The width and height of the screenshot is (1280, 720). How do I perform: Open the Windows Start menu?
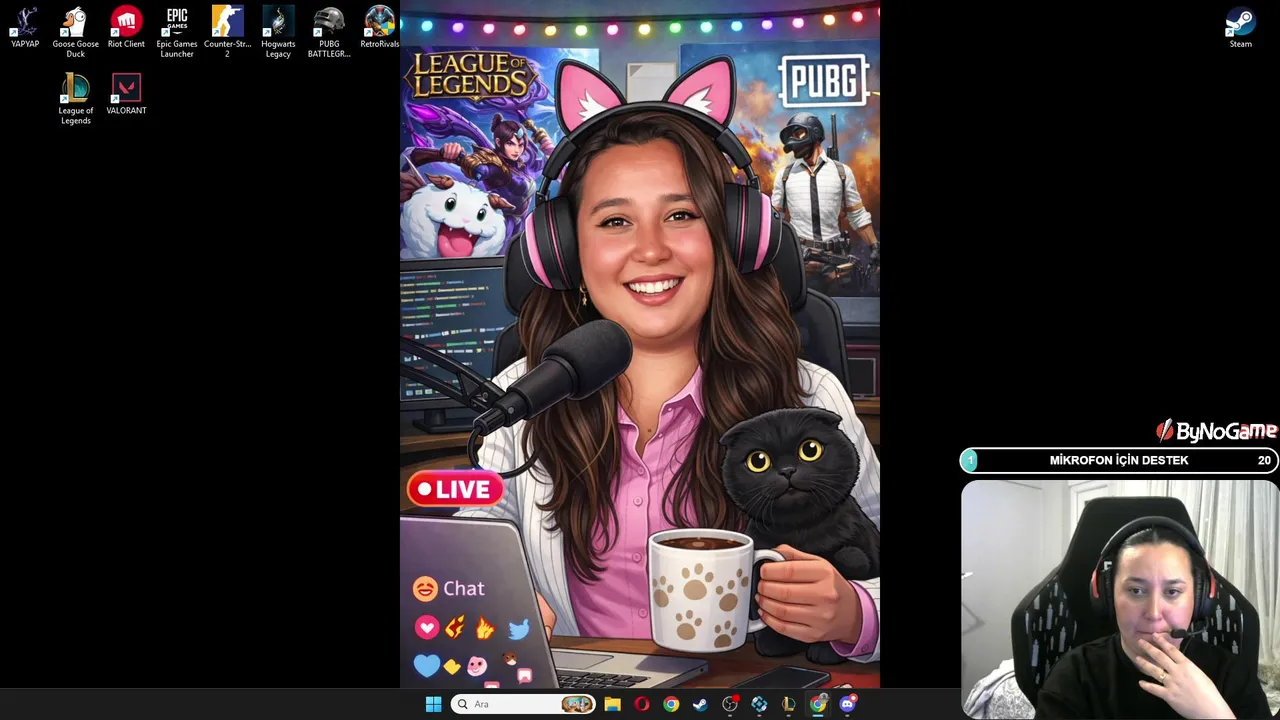click(433, 704)
